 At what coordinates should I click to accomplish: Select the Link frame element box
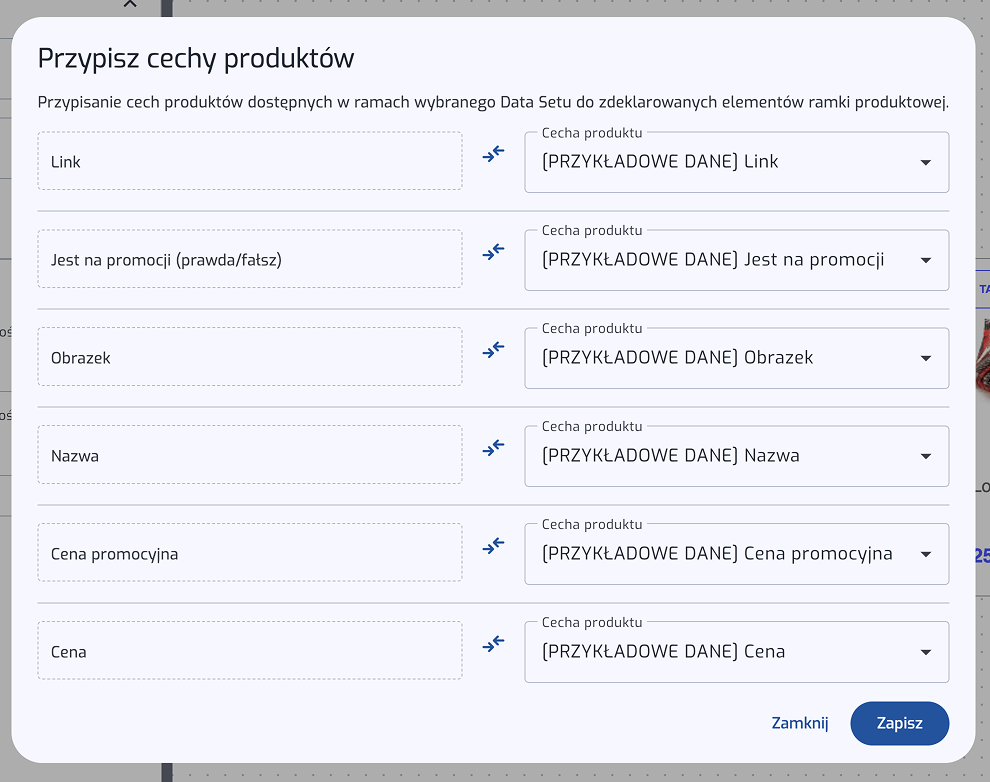pyautogui.click(x=250, y=161)
